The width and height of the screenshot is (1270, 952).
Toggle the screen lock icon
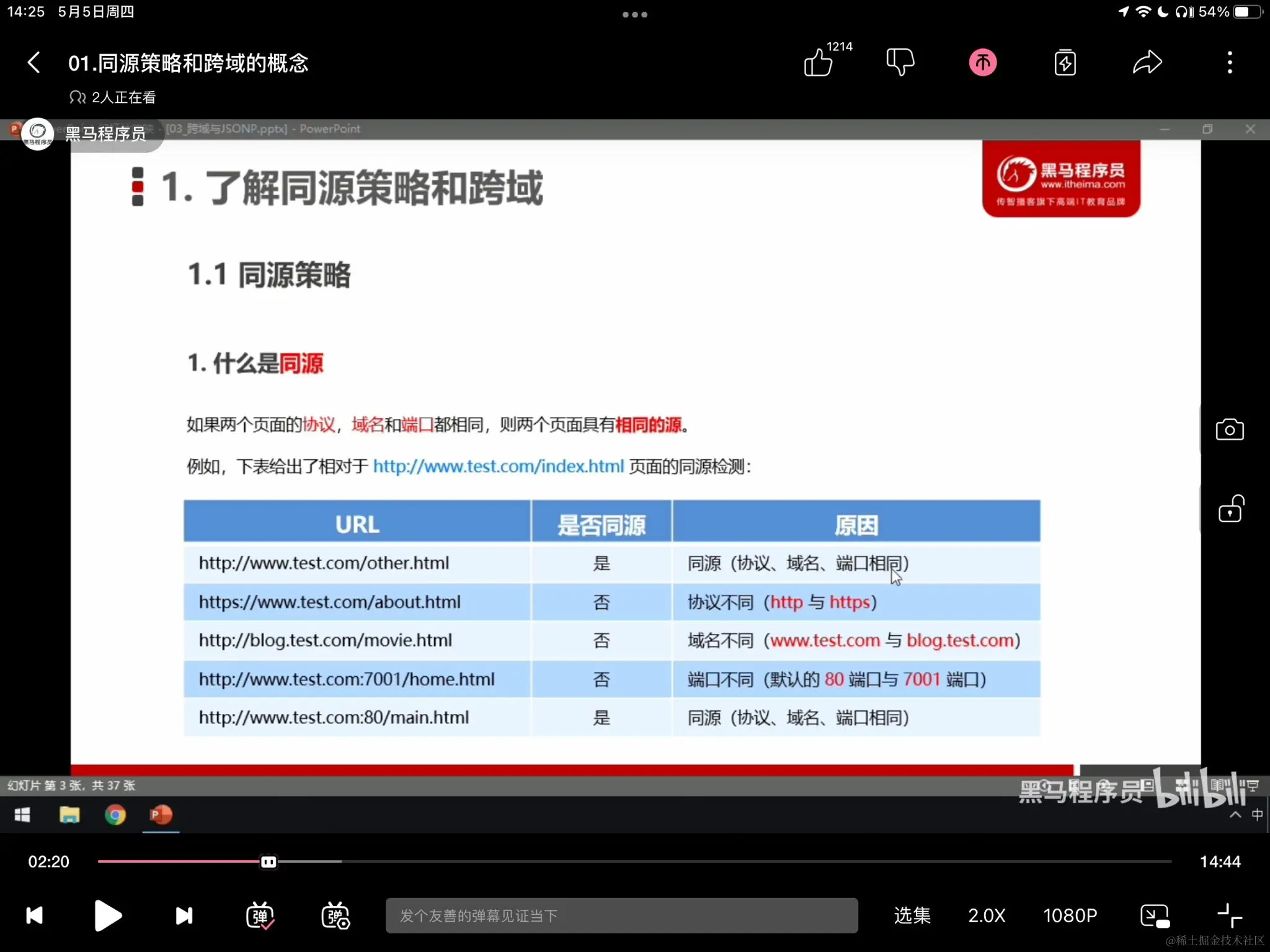(1231, 509)
